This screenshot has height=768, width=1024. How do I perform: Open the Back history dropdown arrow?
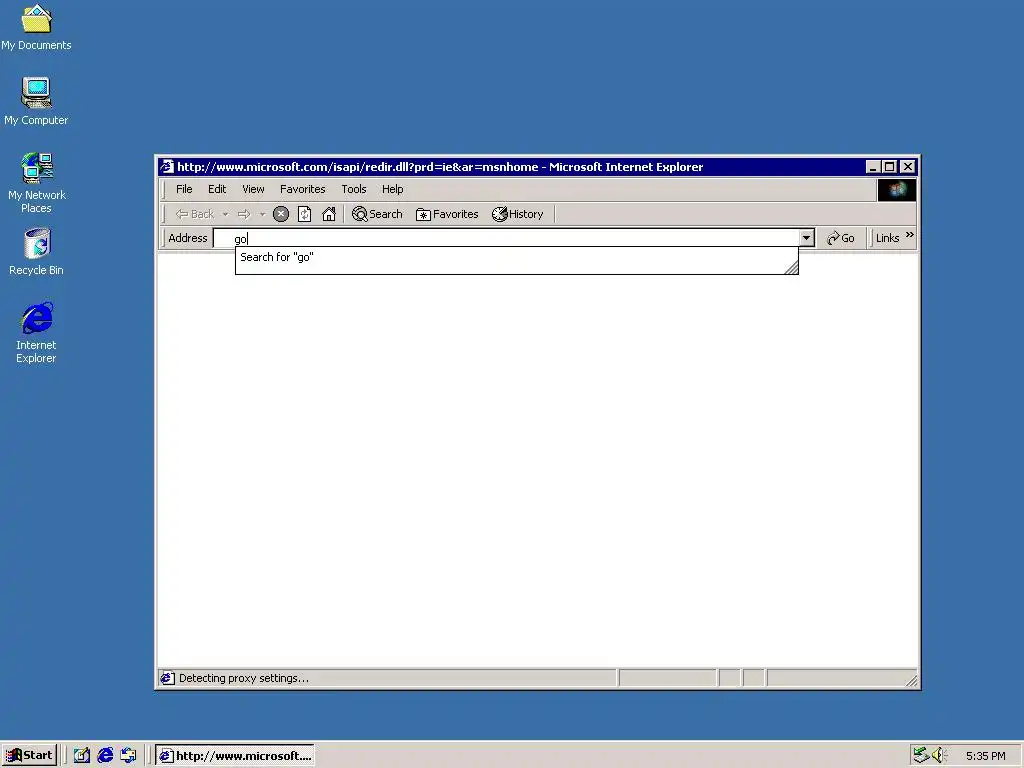tap(225, 214)
